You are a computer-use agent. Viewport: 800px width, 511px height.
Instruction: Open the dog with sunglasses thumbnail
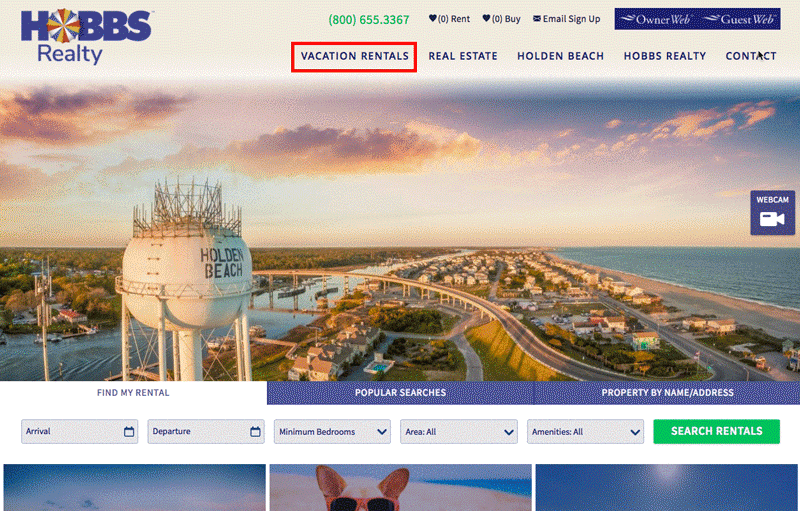pyautogui.click(x=401, y=488)
